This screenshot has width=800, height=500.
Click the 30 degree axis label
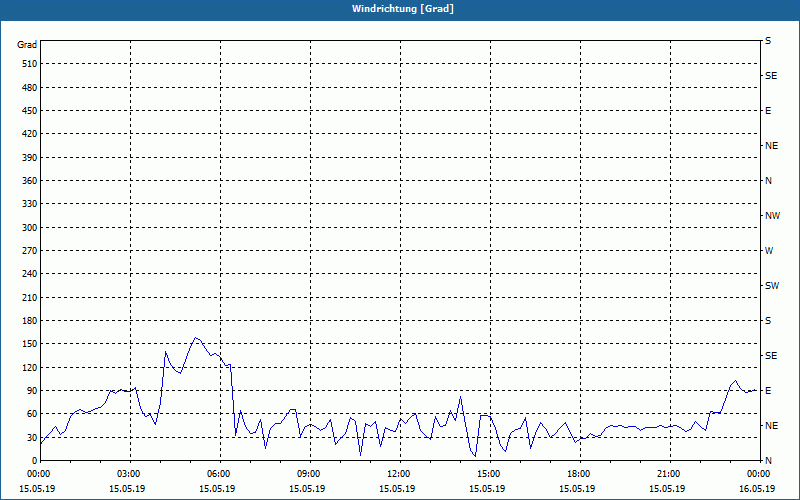click(x=32, y=437)
